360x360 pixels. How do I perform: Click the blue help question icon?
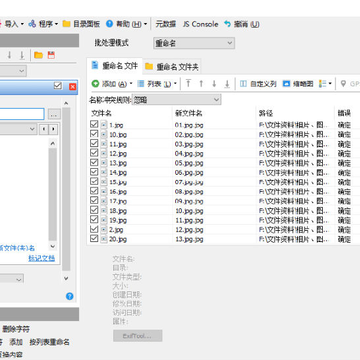tap(69, 296)
